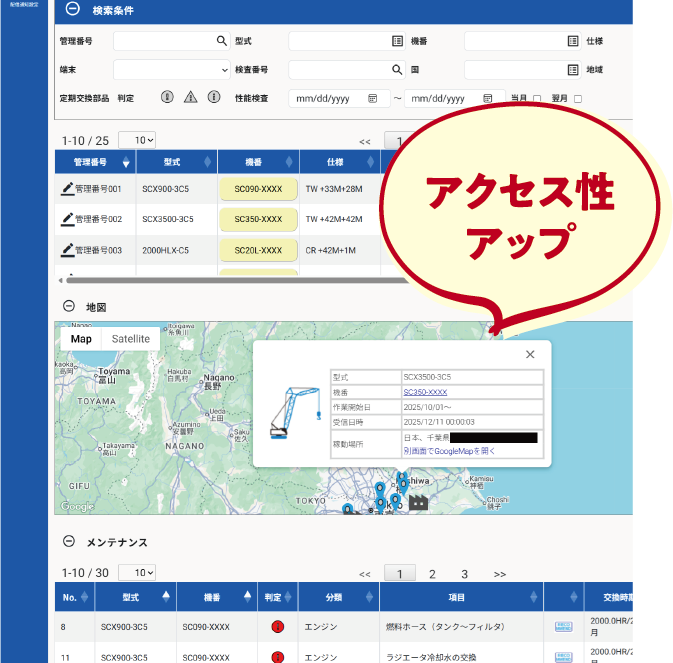The image size is (673, 663).
Task: Select the warning triangle 判定 icon
Action: pyautogui.click(x=191, y=97)
